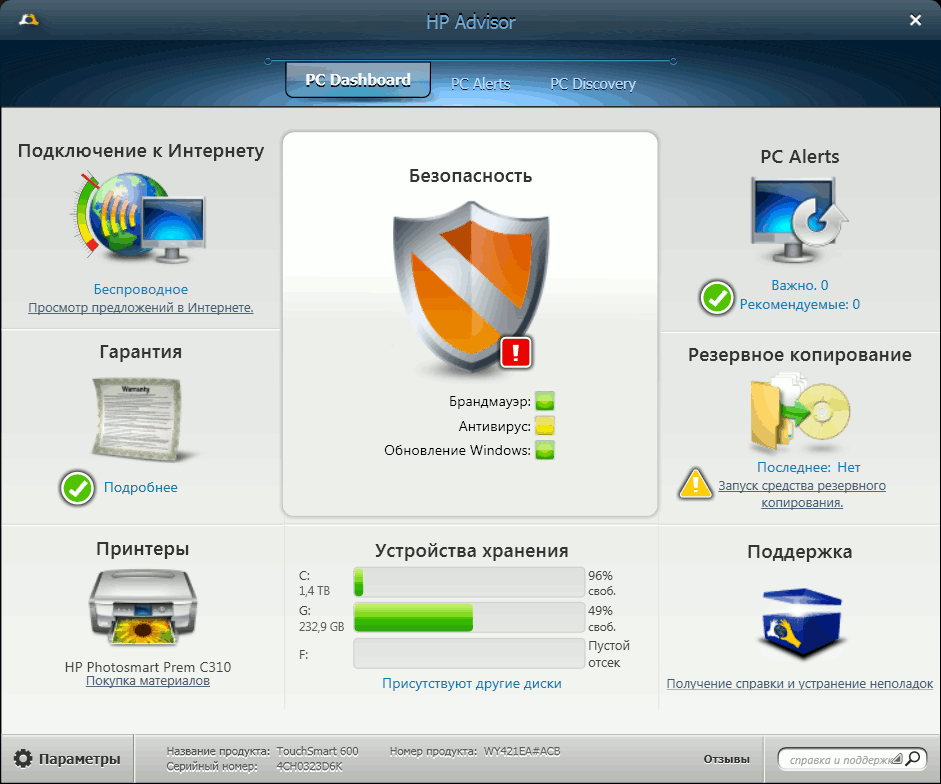Click the Принтеры heading
Image resolution: width=941 pixels, height=784 pixels.
pos(143,549)
